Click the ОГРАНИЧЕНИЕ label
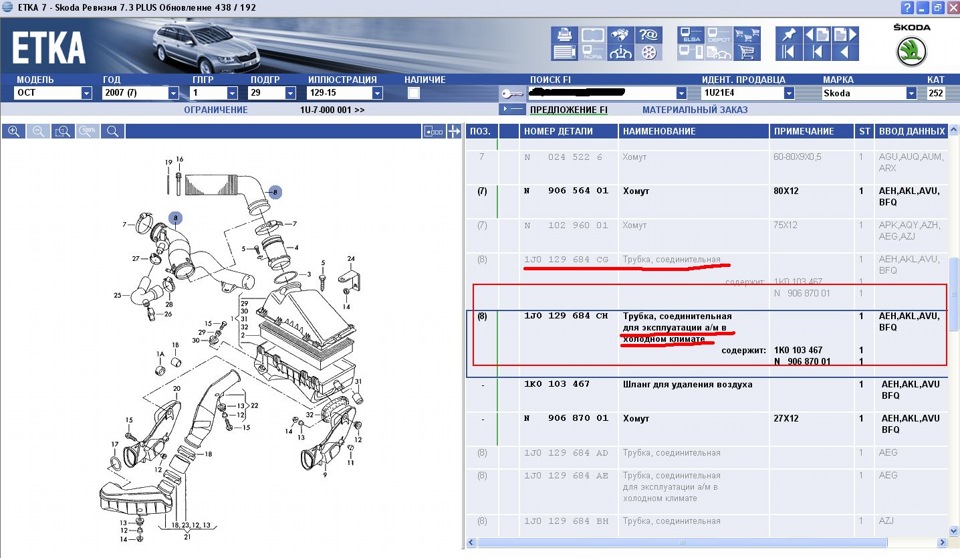960x558 pixels. [216, 110]
